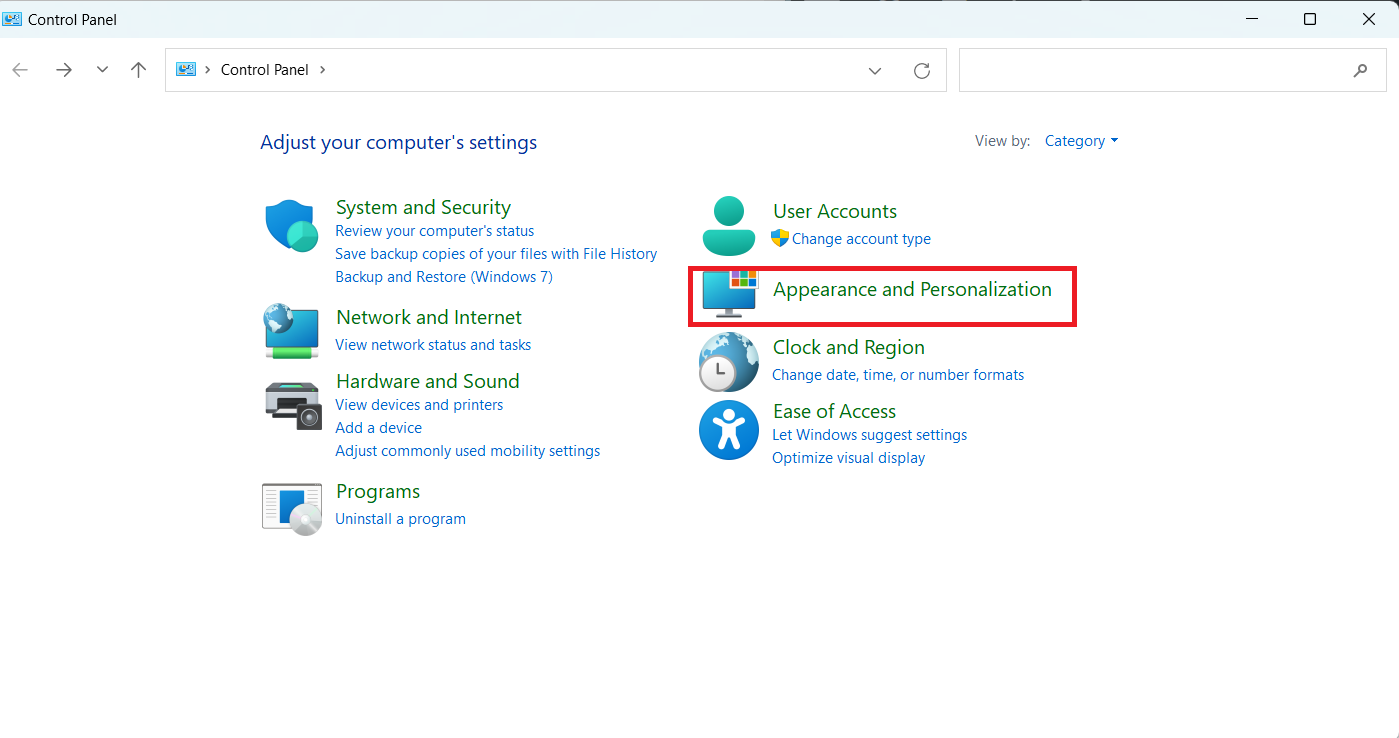Open the System and Security shield icon
Image resolution: width=1399 pixels, height=738 pixels.
coord(292,225)
